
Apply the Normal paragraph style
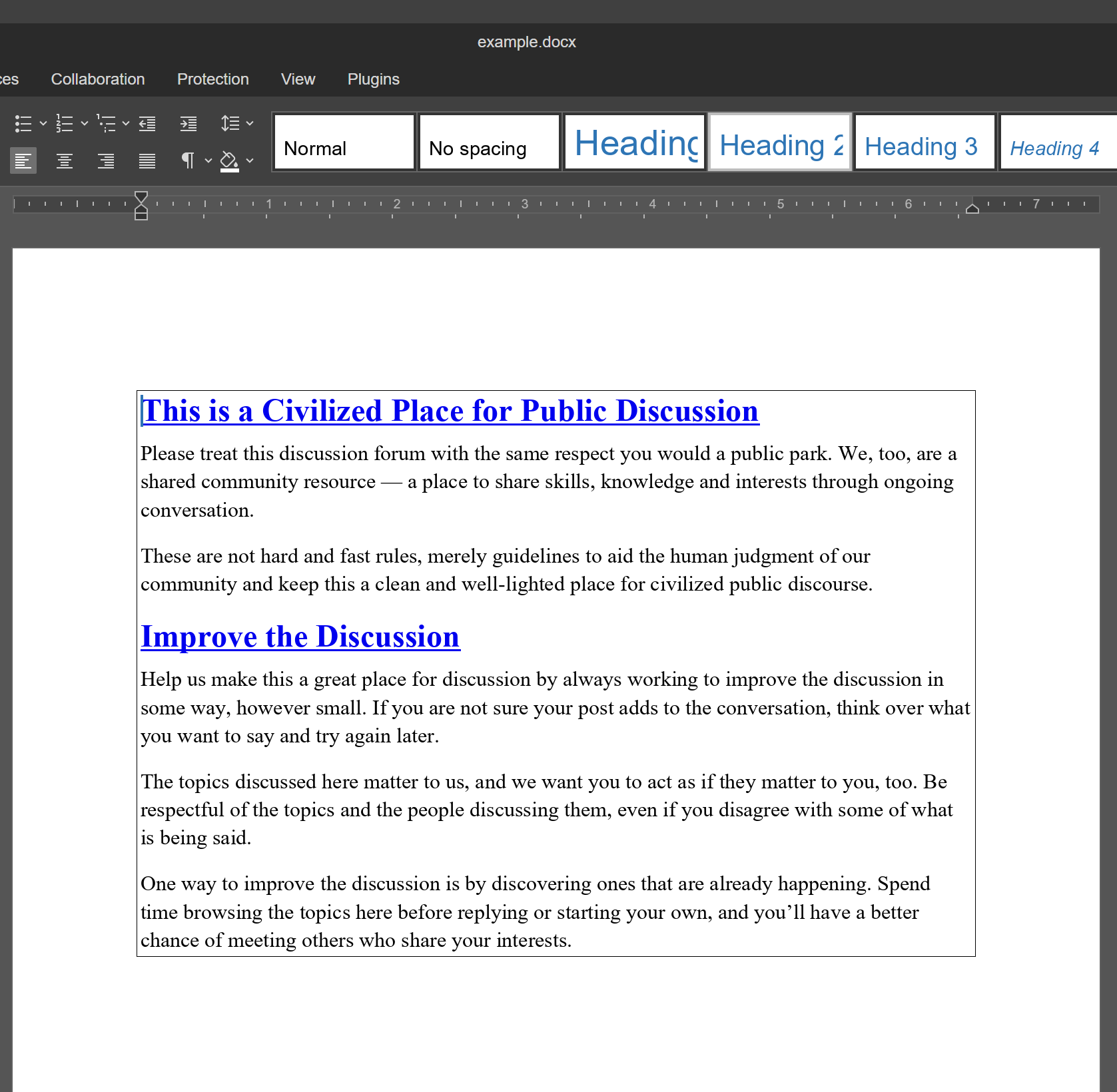click(344, 142)
